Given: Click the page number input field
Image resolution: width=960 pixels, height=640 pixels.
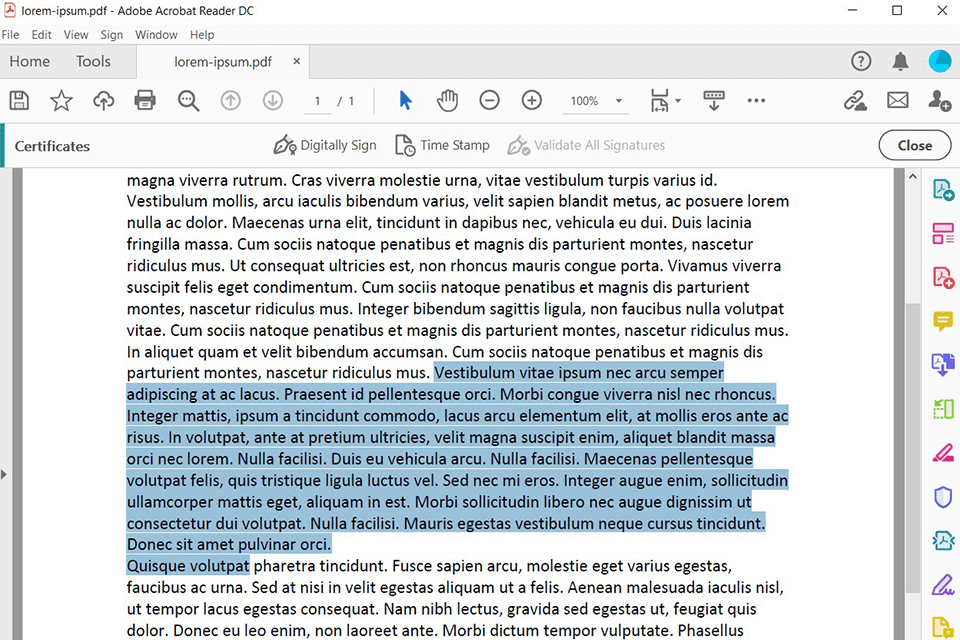Looking at the screenshot, I should (317, 100).
